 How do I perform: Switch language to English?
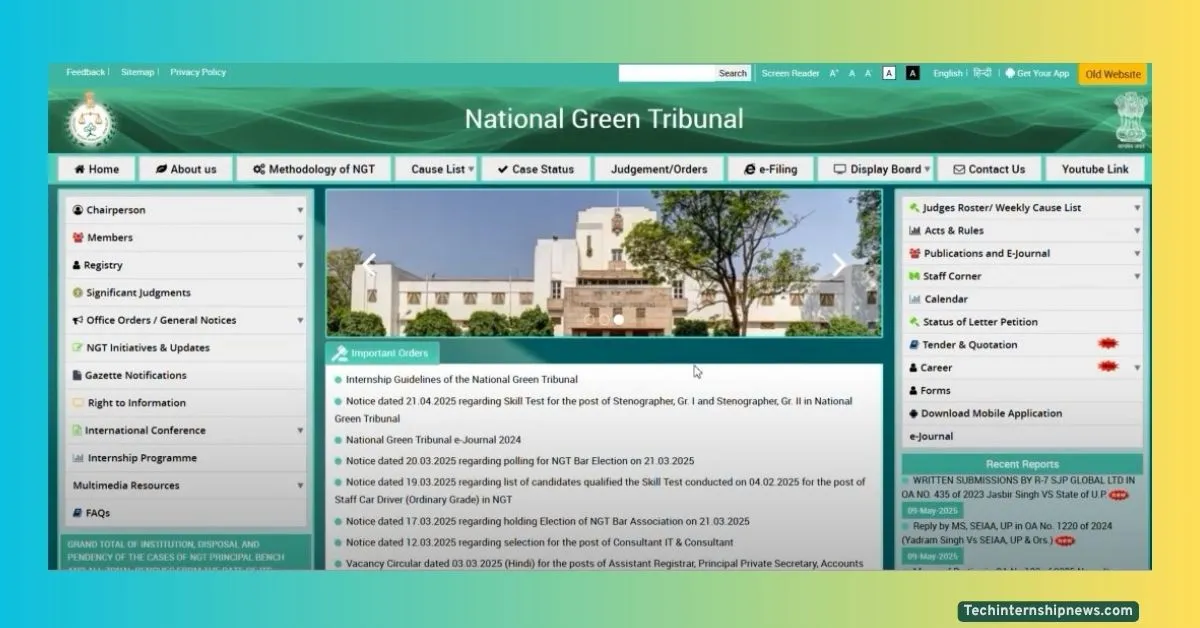click(947, 73)
